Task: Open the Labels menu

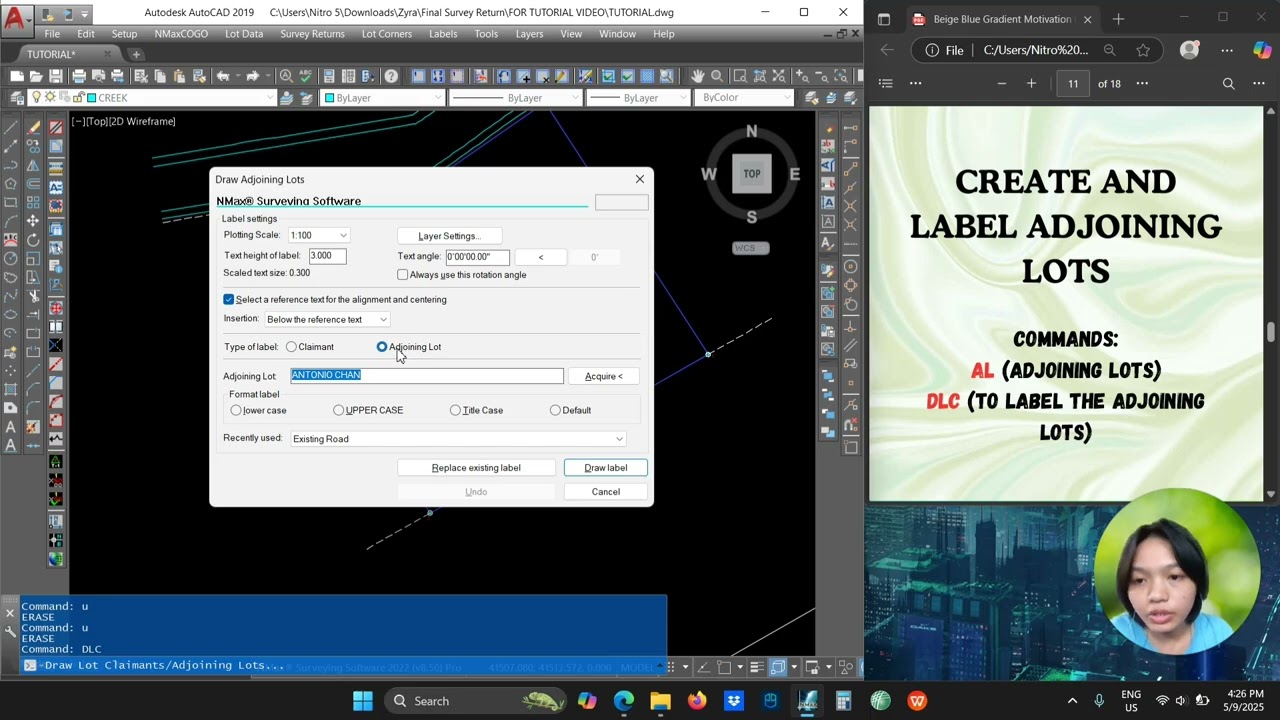Action: click(443, 34)
